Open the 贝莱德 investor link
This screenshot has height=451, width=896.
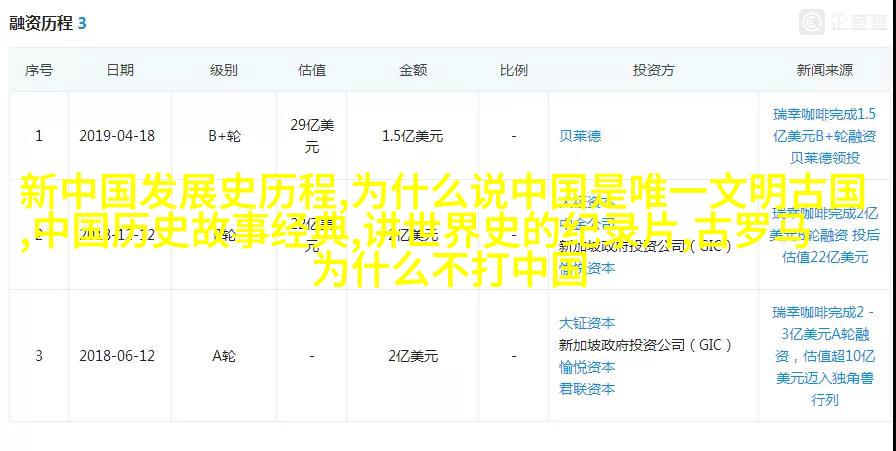(579, 136)
